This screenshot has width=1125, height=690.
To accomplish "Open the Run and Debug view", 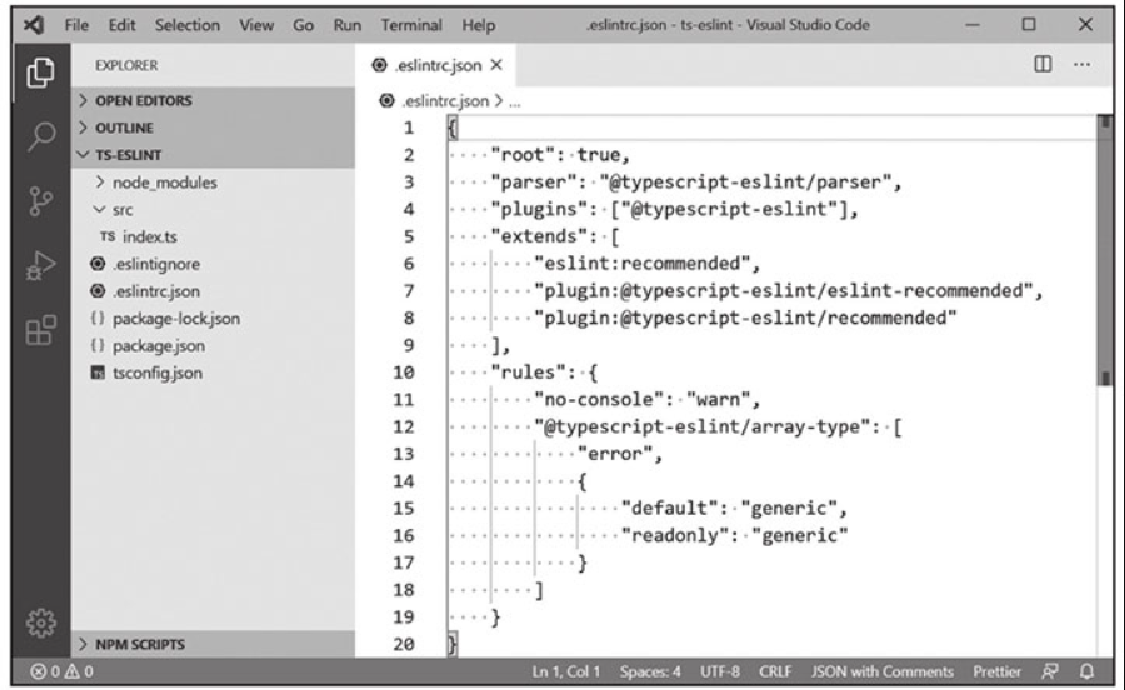I will pyautogui.click(x=40, y=265).
